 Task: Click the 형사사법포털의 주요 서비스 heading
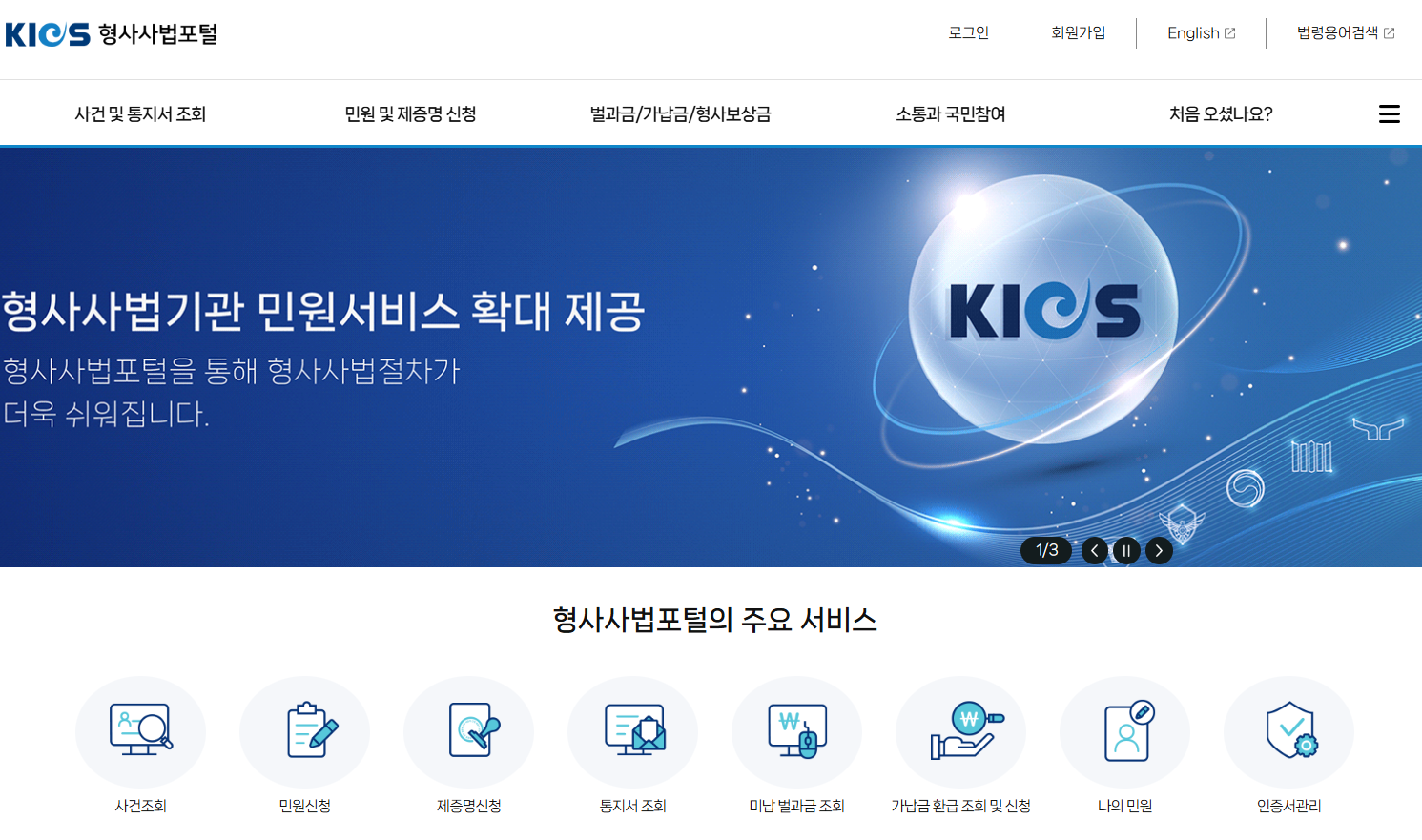point(714,620)
